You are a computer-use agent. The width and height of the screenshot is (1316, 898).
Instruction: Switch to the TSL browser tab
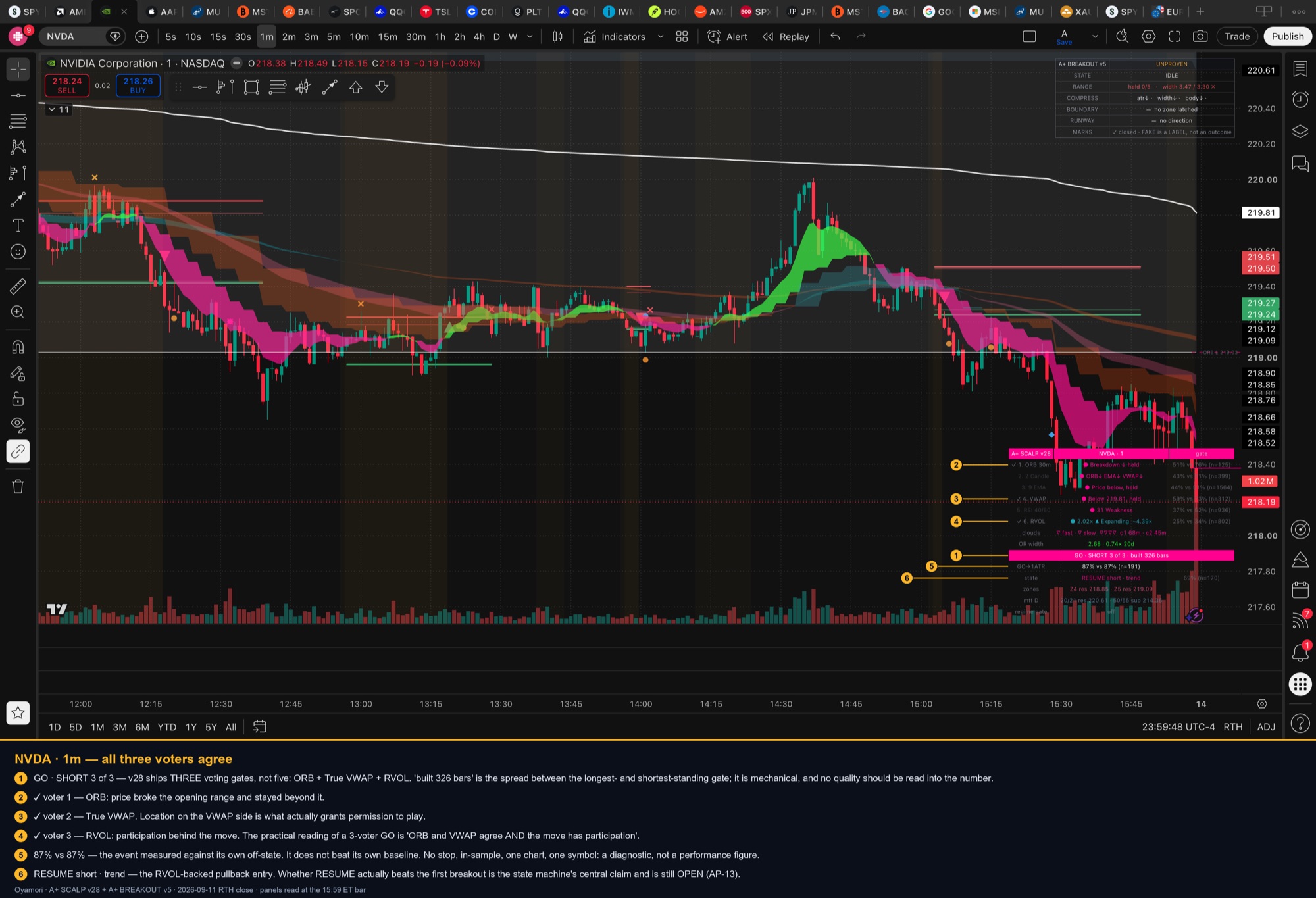436,12
